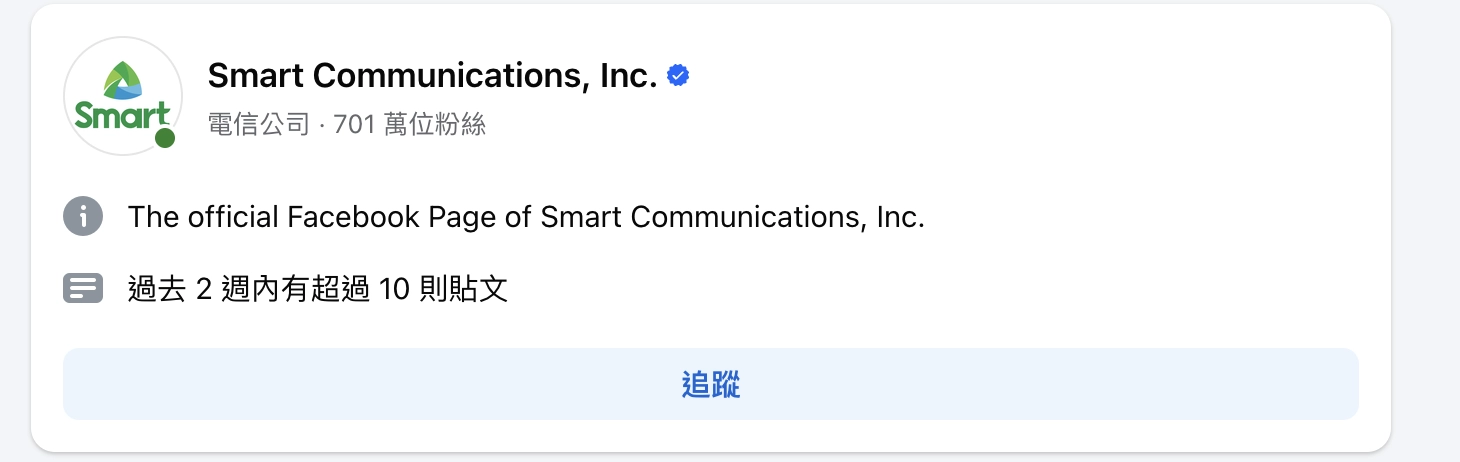
Task: Click the green online status dot
Action: pos(165,139)
